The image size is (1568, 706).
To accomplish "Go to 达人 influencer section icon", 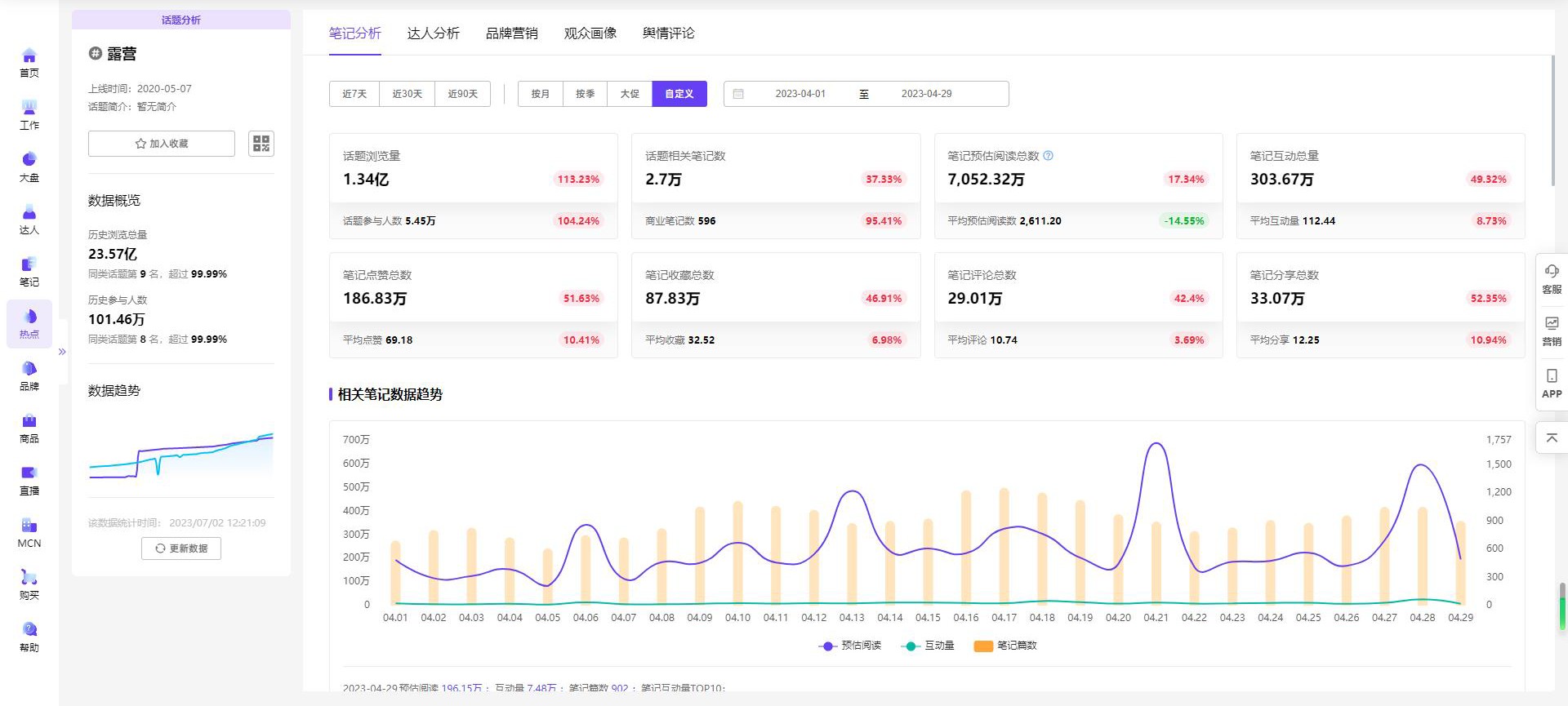I will pos(29,214).
